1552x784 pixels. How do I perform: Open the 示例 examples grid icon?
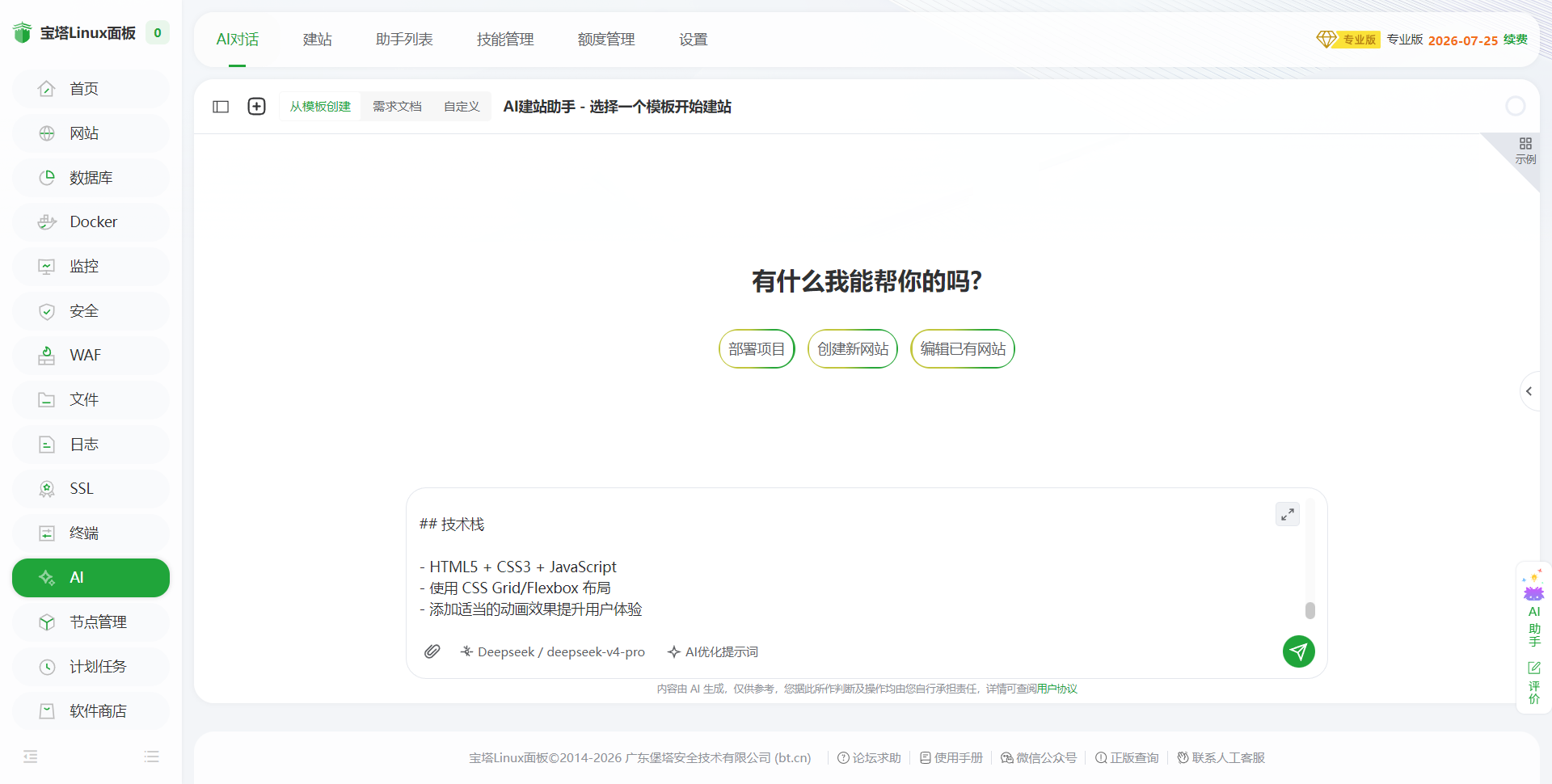pos(1525,150)
